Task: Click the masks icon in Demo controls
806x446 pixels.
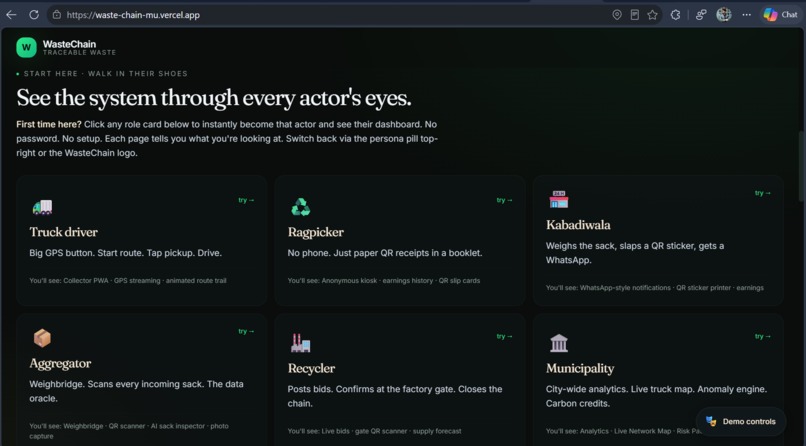Action: point(711,422)
